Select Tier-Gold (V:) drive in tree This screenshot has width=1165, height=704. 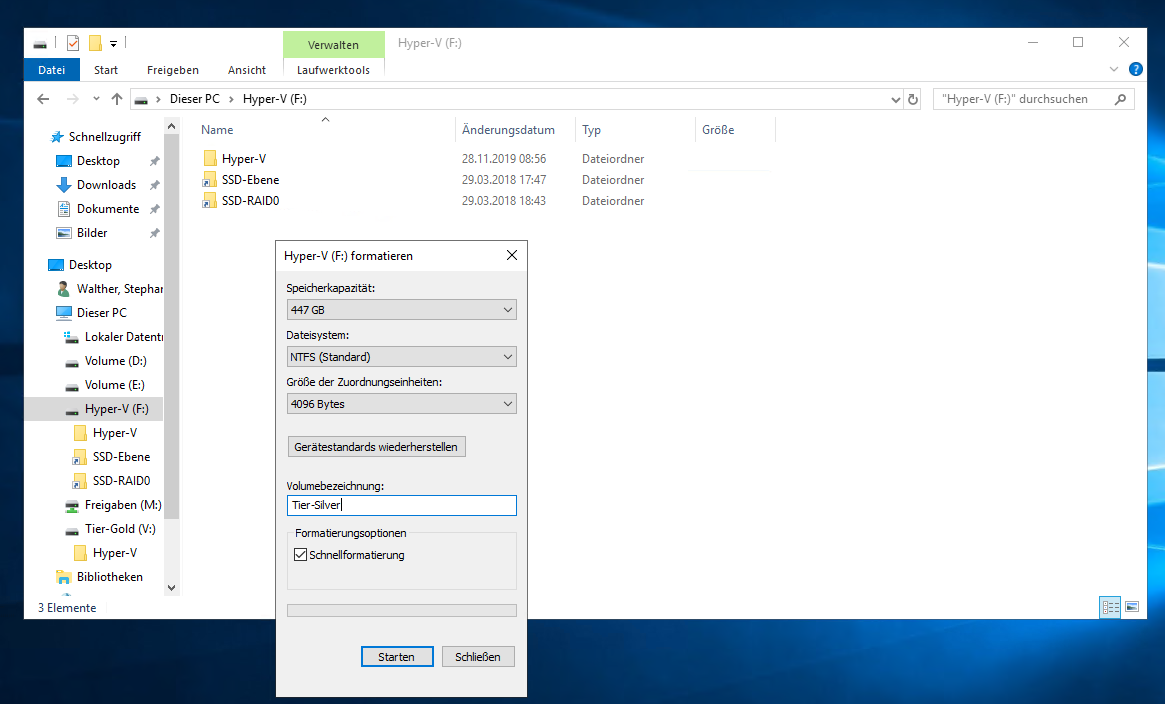[120, 529]
